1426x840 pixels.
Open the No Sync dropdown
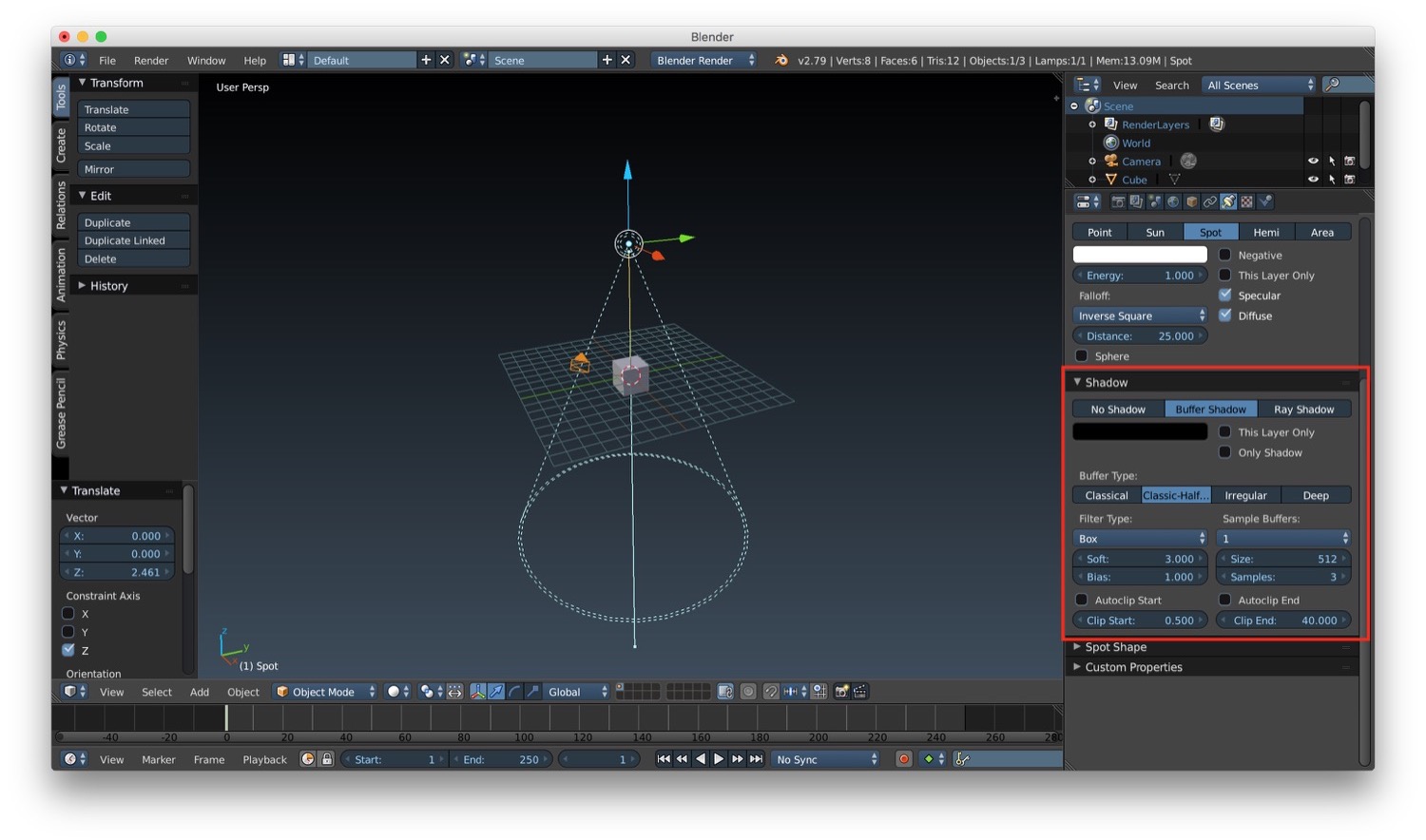click(x=825, y=759)
